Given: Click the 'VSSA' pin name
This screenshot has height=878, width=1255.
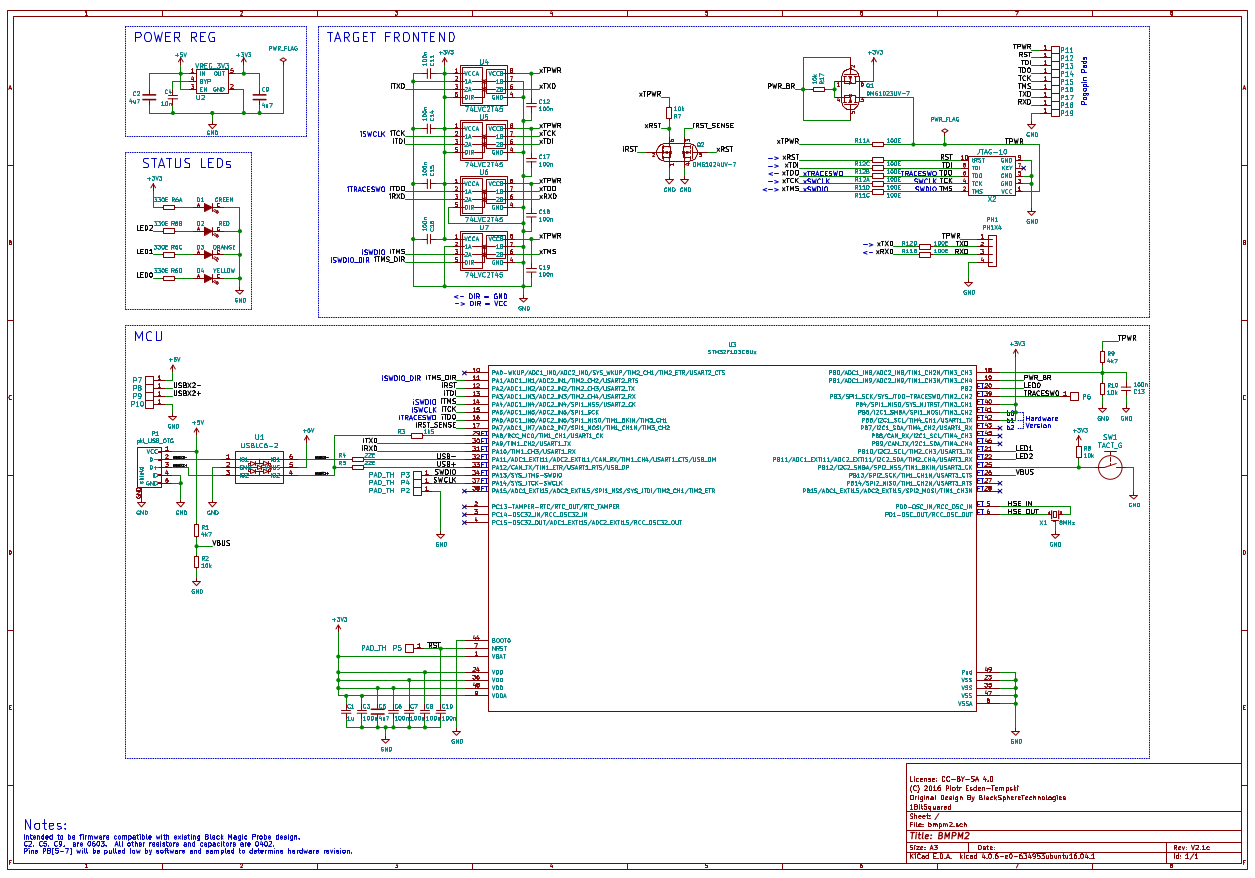Looking at the screenshot, I should (965, 704).
